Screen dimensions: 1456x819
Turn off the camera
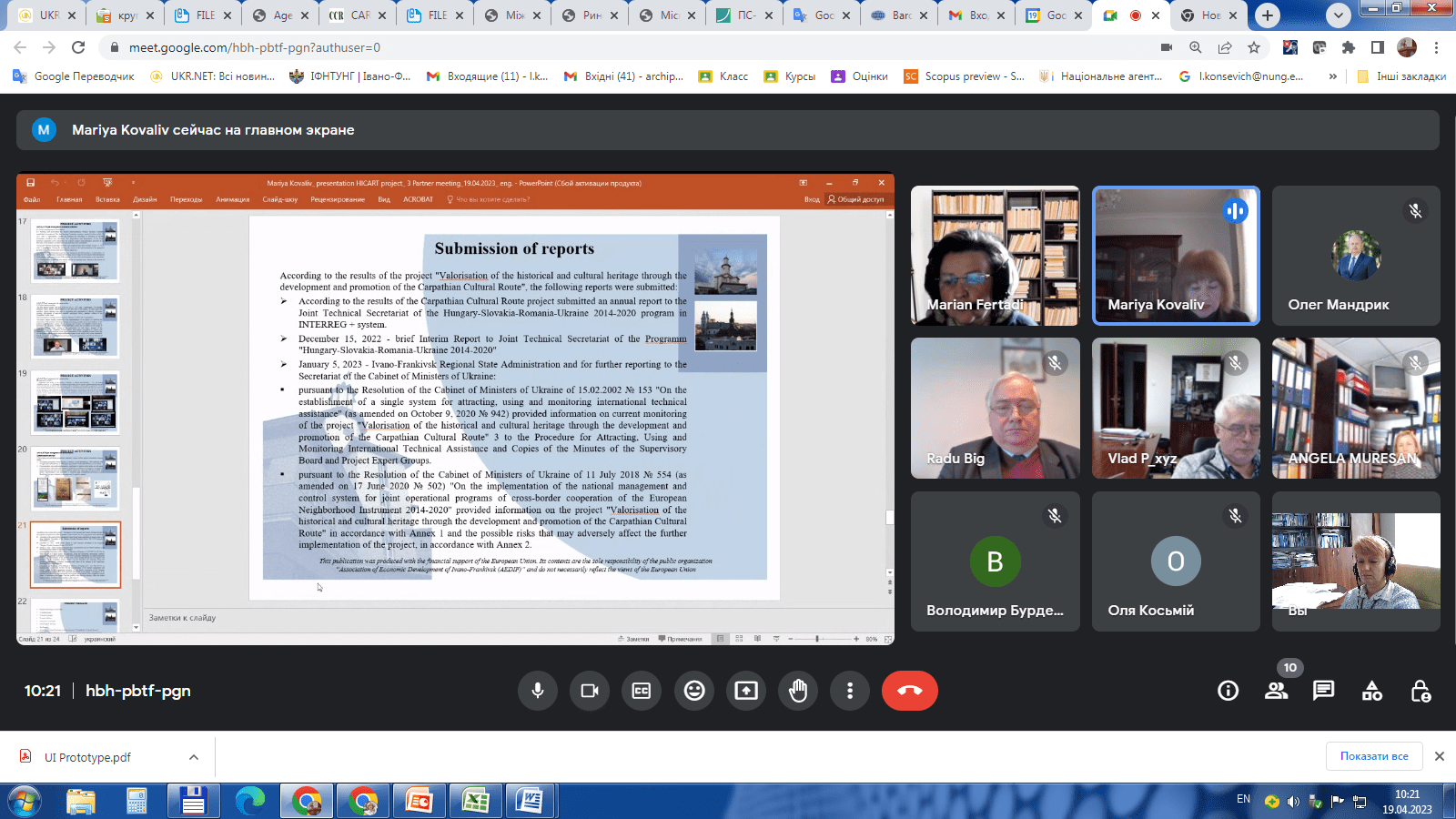590,691
